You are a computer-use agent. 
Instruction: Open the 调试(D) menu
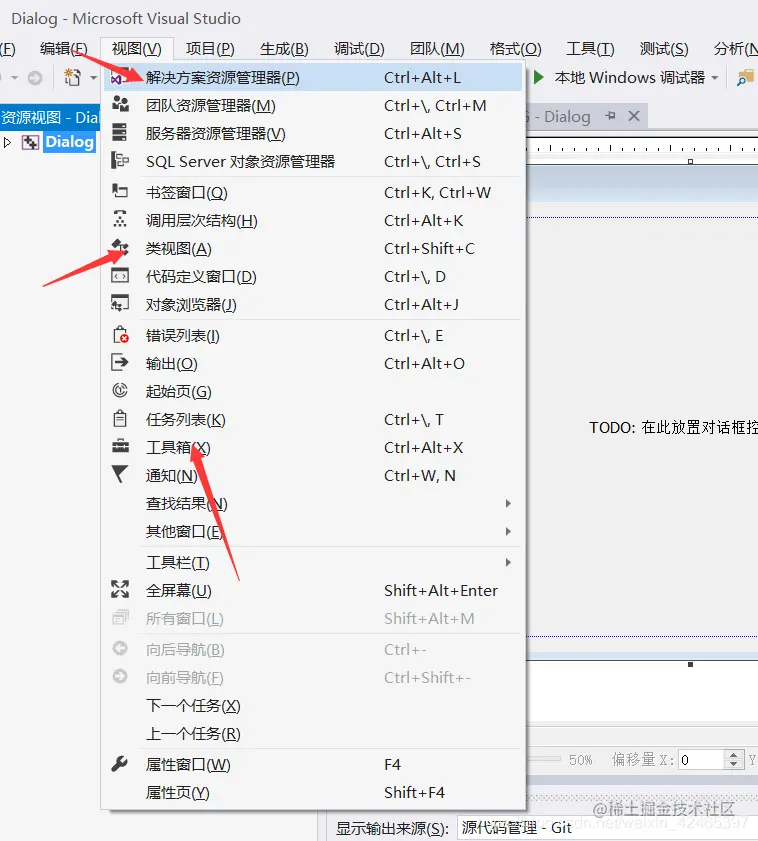[359, 49]
